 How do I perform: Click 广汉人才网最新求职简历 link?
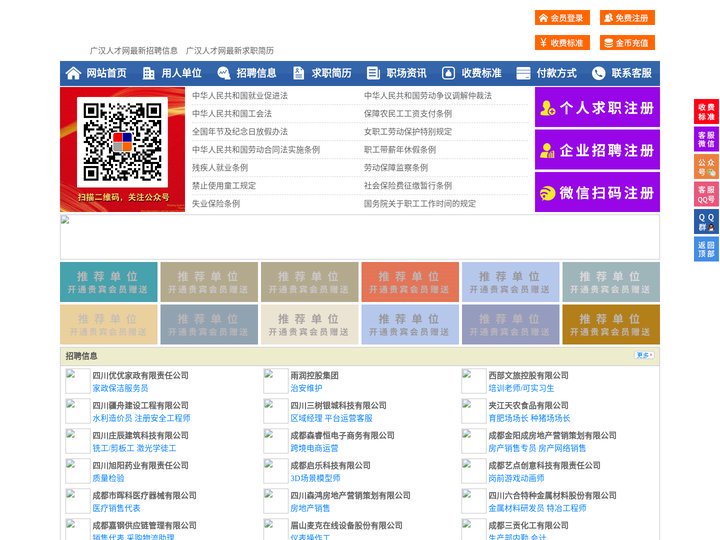click(230, 51)
